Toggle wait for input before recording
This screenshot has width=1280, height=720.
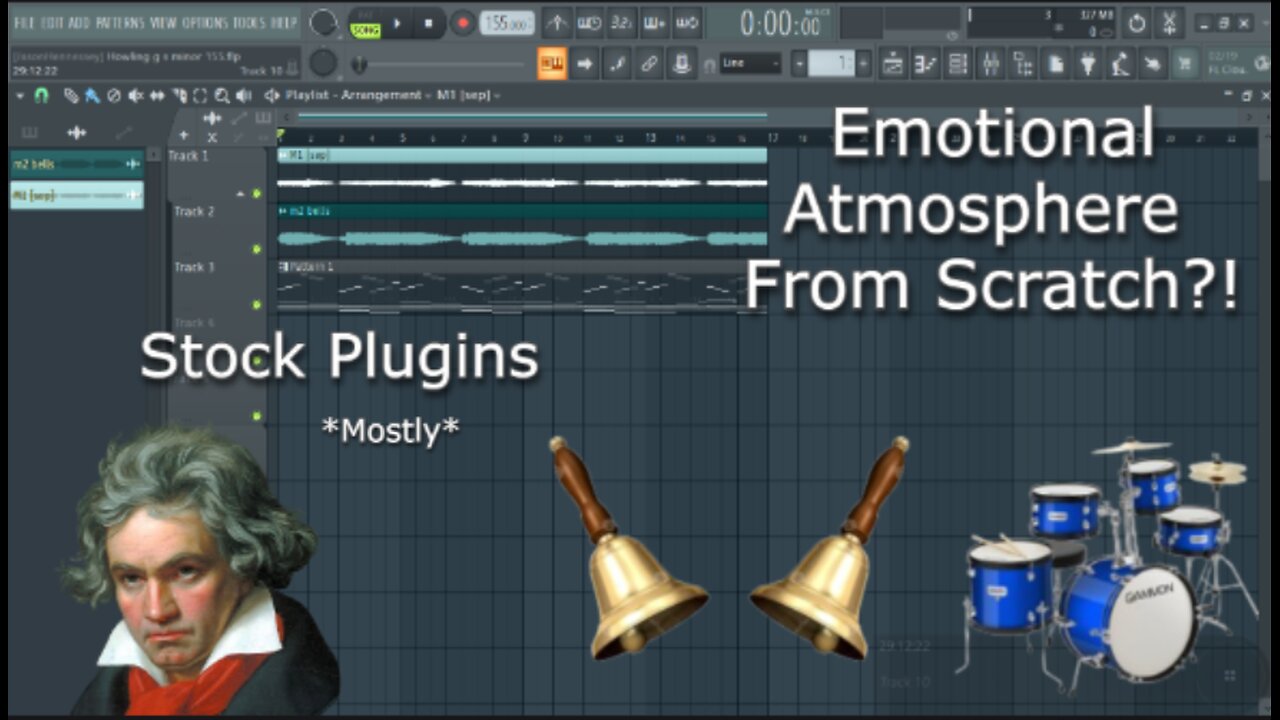[x=590, y=22]
